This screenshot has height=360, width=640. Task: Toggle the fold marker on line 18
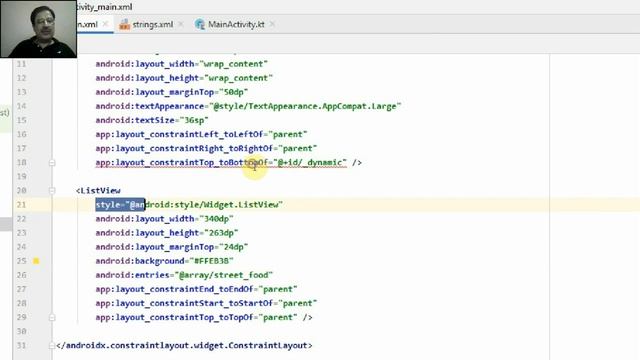(52, 162)
